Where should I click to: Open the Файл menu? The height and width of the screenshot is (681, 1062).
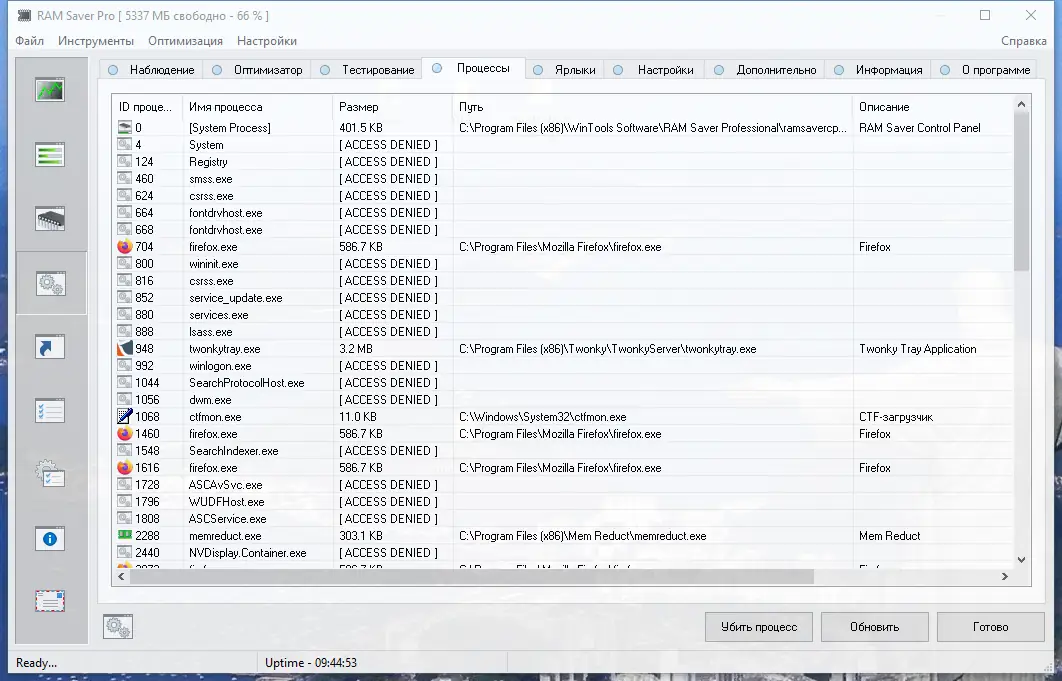(x=30, y=41)
